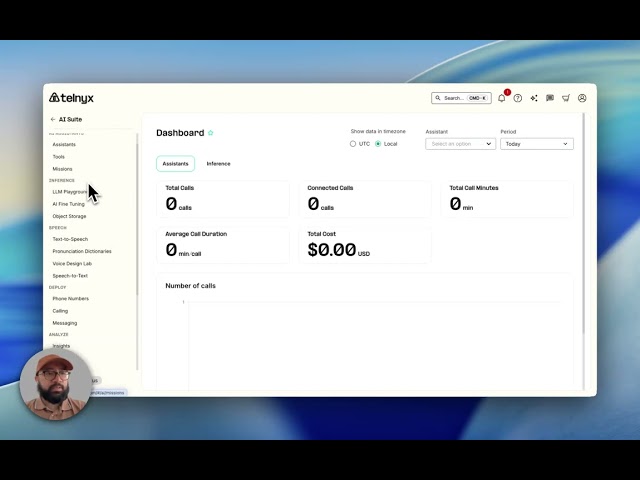Open the Assistant select dropdown

[x=460, y=144]
